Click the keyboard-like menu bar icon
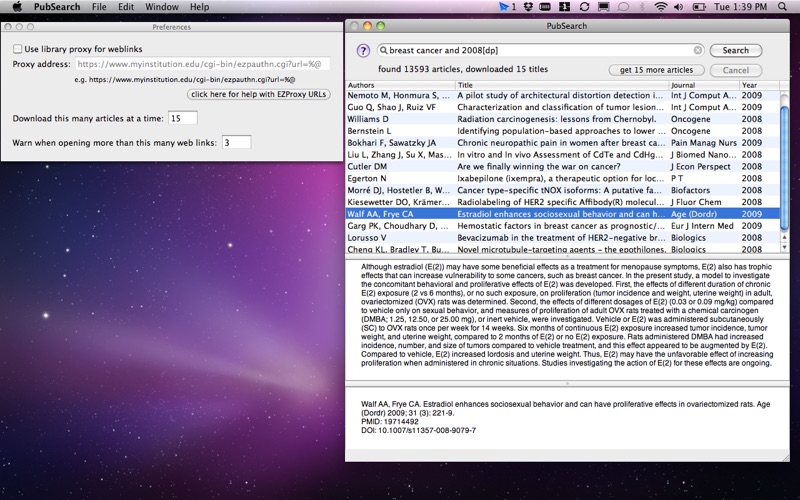Image resolution: width=800 pixels, height=500 pixels. (x=545, y=7)
